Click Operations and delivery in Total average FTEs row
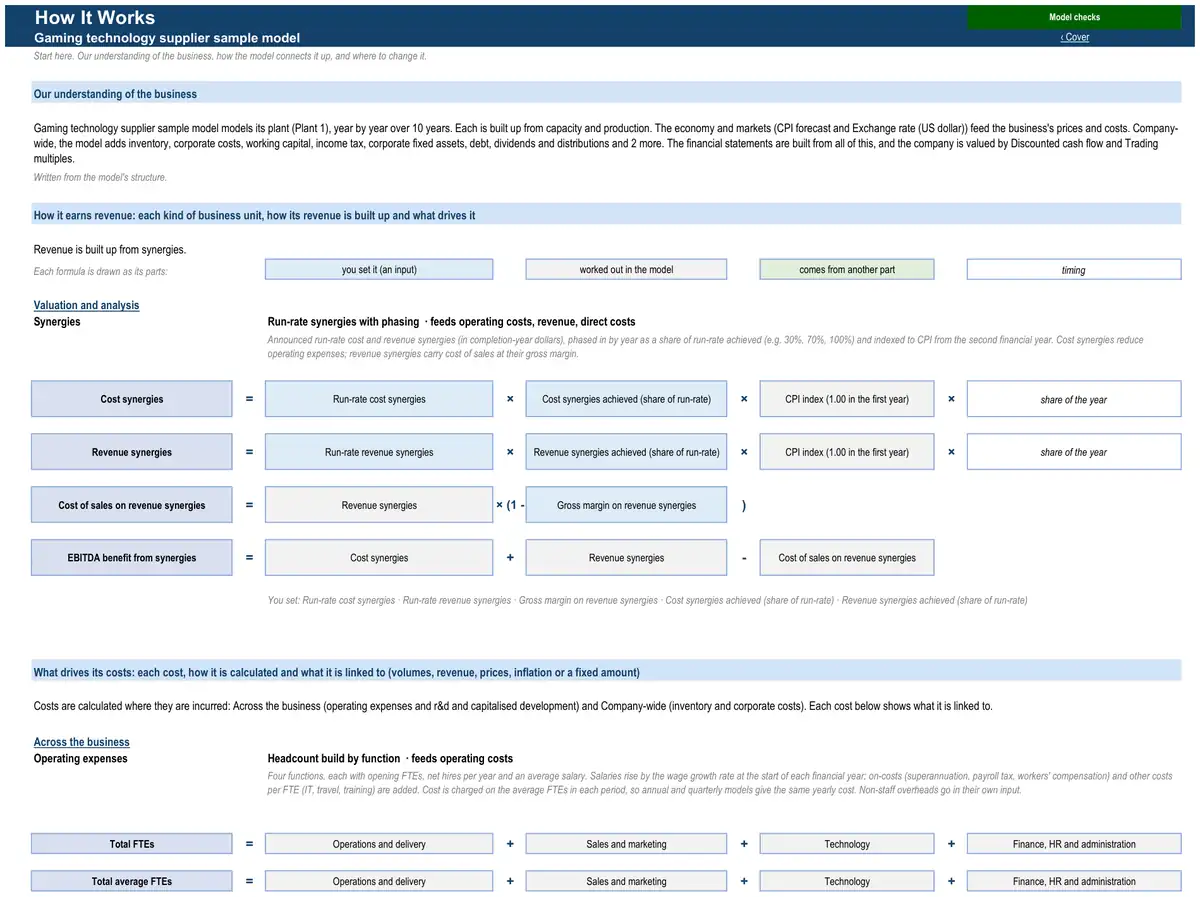1200x897 pixels. point(379,881)
